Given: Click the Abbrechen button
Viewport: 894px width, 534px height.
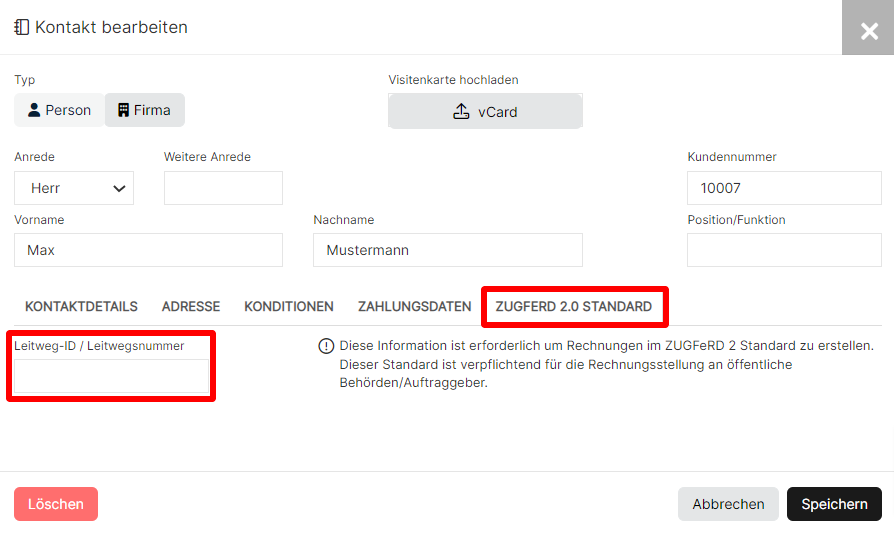Looking at the screenshot, I should tap(728, 504).
